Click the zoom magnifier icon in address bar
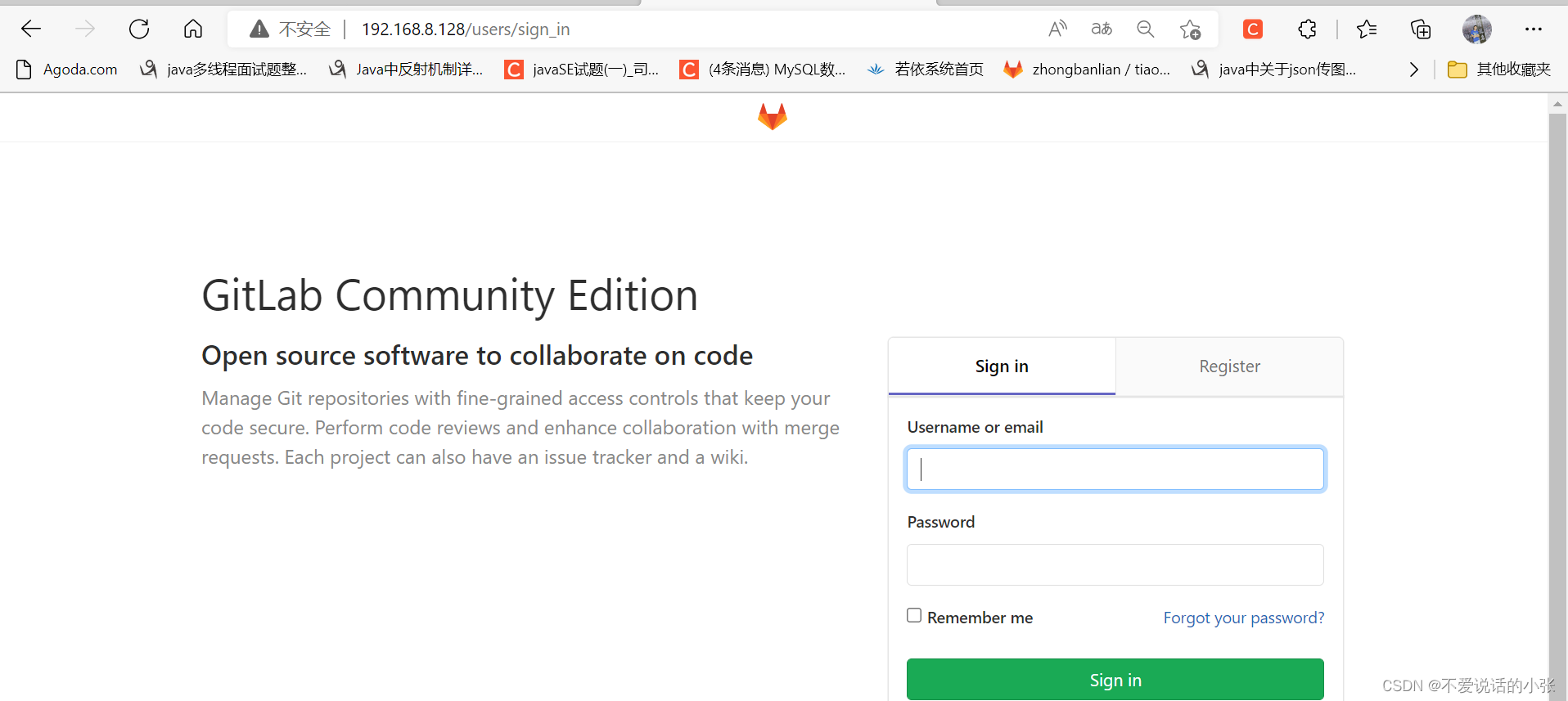Viewport: 1568px width, 701px height. (x=1146, y=29)
